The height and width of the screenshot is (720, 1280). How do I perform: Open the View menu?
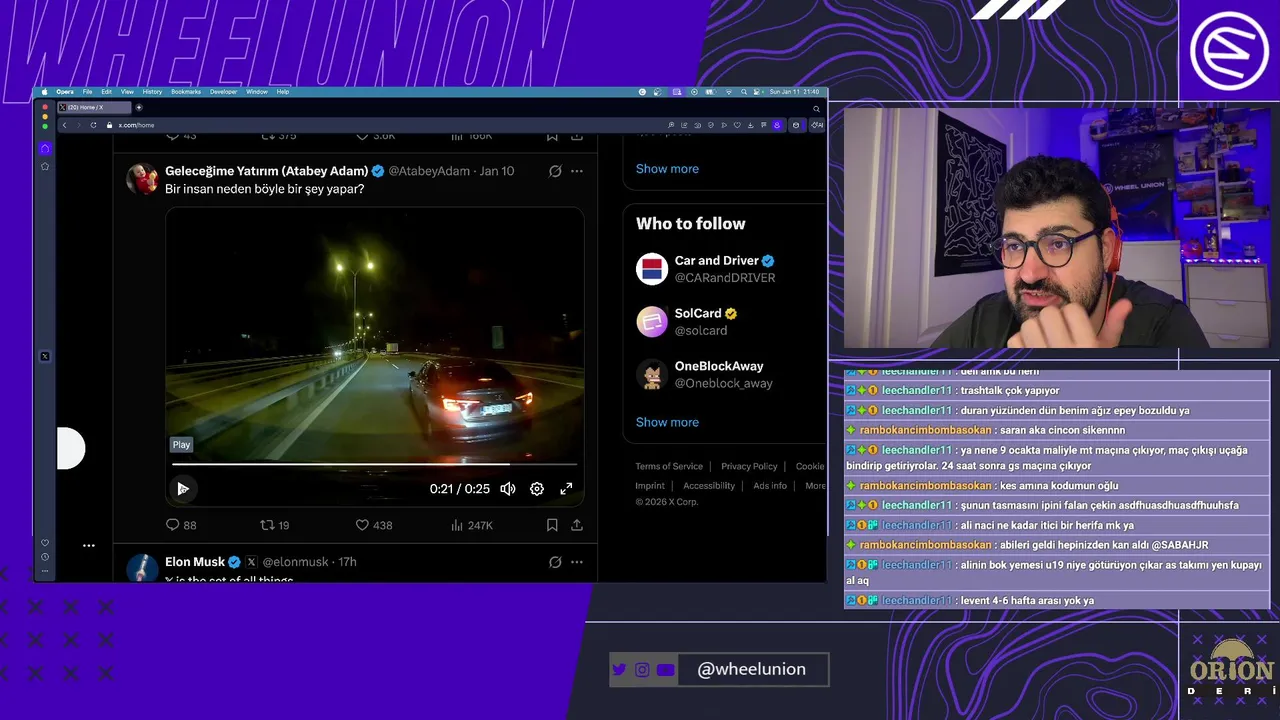[127, 92]
